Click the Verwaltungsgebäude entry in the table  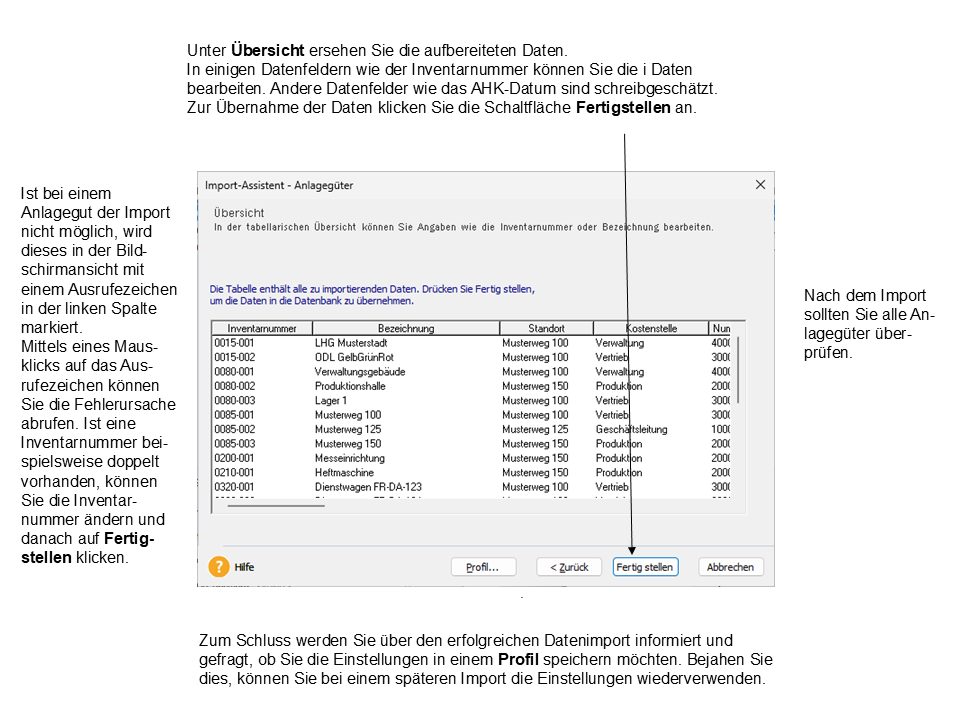tap(359, 372)
